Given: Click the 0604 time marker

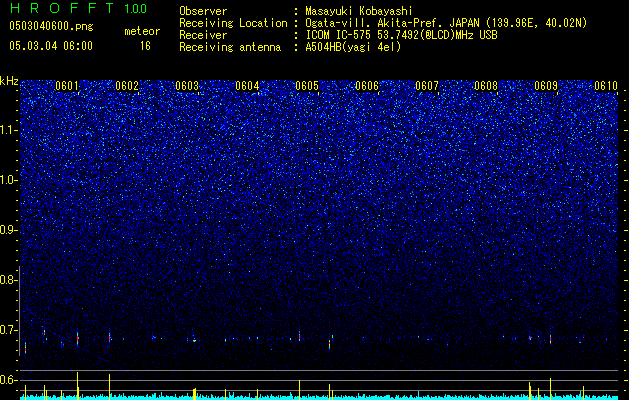Looking at the screenshot, I should tap(247, 86).
